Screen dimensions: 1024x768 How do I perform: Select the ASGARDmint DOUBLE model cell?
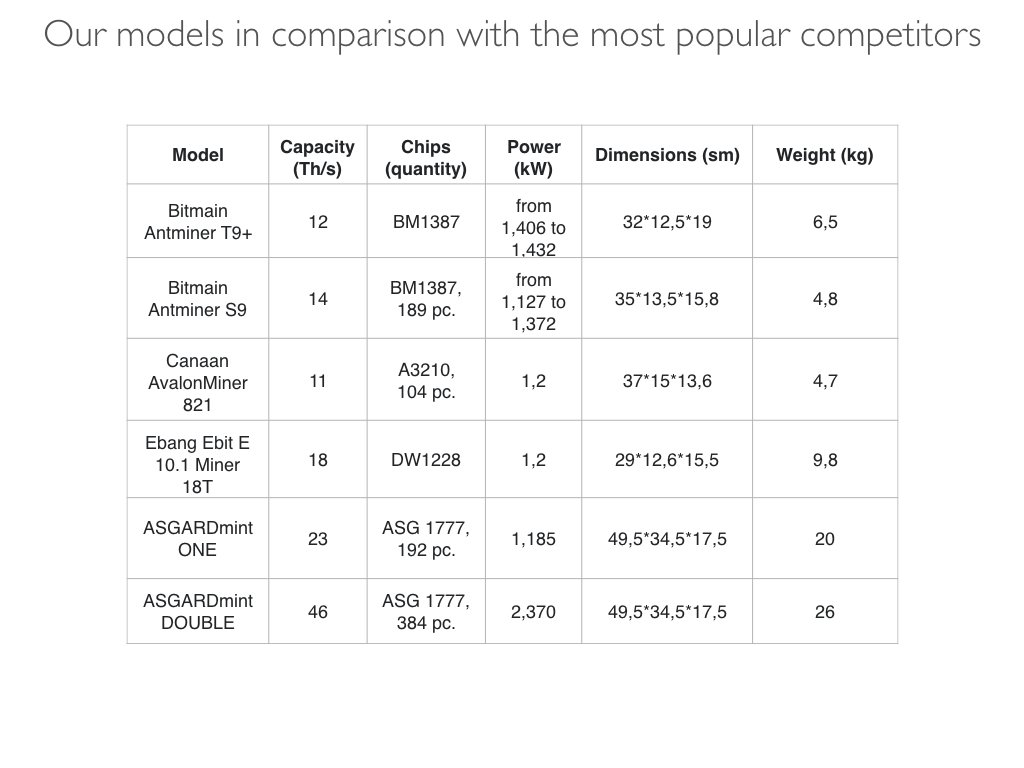tap(198, 611)
